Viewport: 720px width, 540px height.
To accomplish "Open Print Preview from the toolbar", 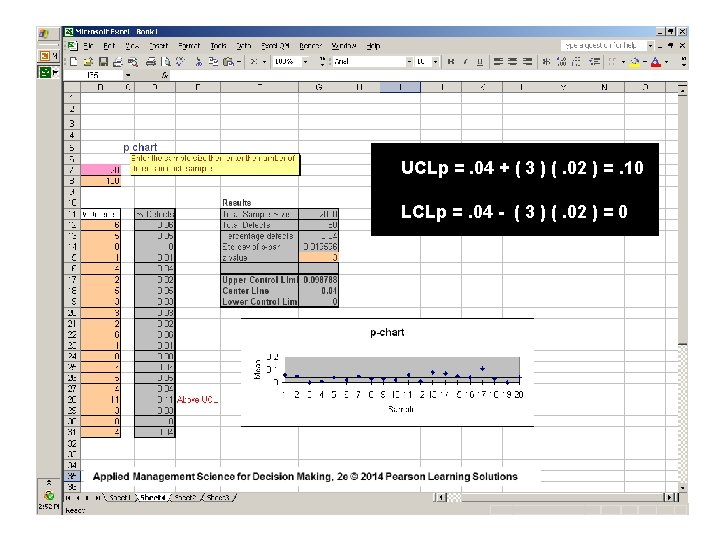I will [166, 62].
